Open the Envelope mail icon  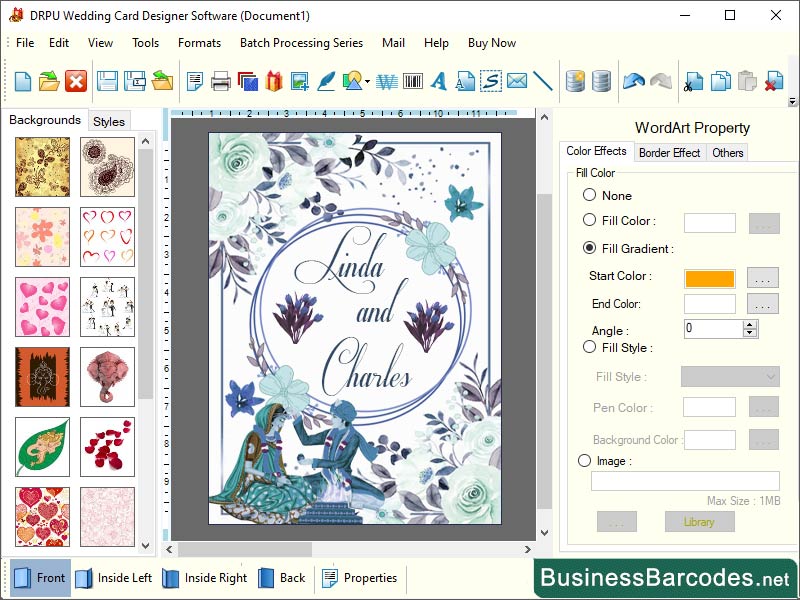(516, 81)
